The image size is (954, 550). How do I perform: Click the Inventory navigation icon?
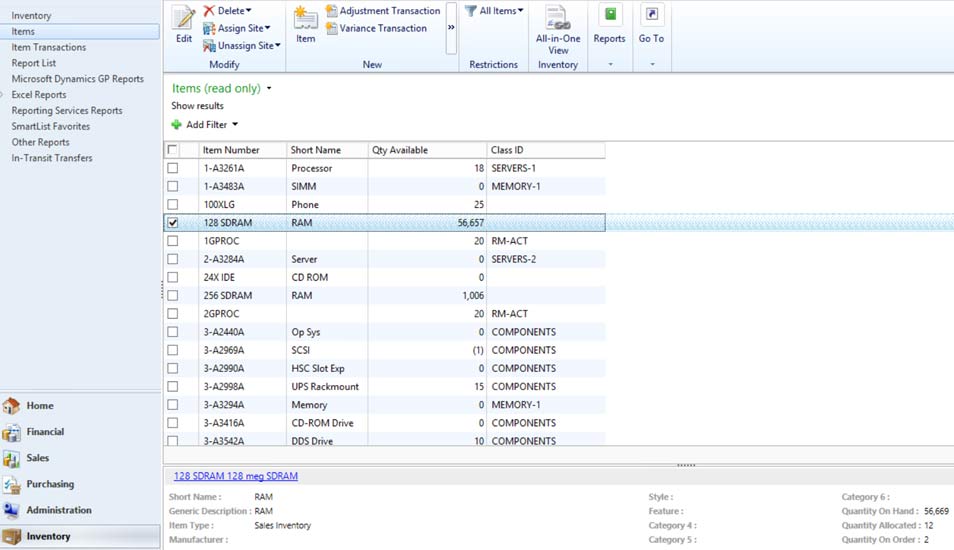12,537
